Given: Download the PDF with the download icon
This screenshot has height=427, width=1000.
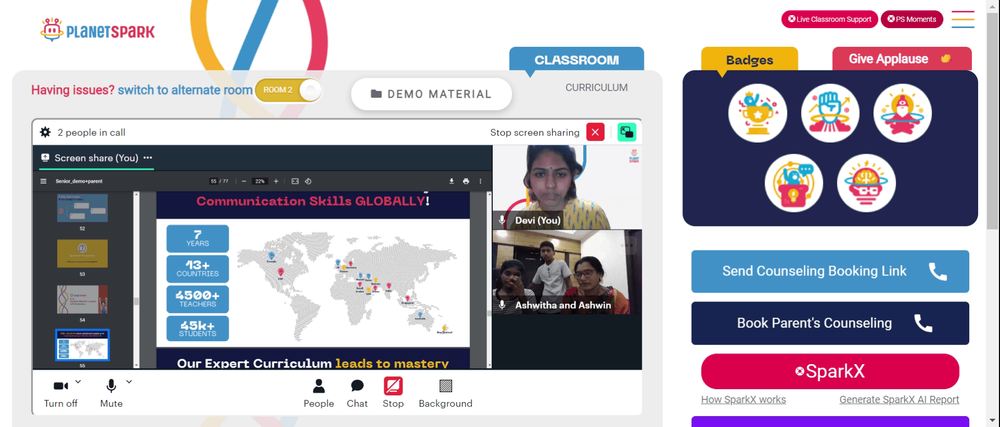Looking at the screenshot, I should (452, 181).
